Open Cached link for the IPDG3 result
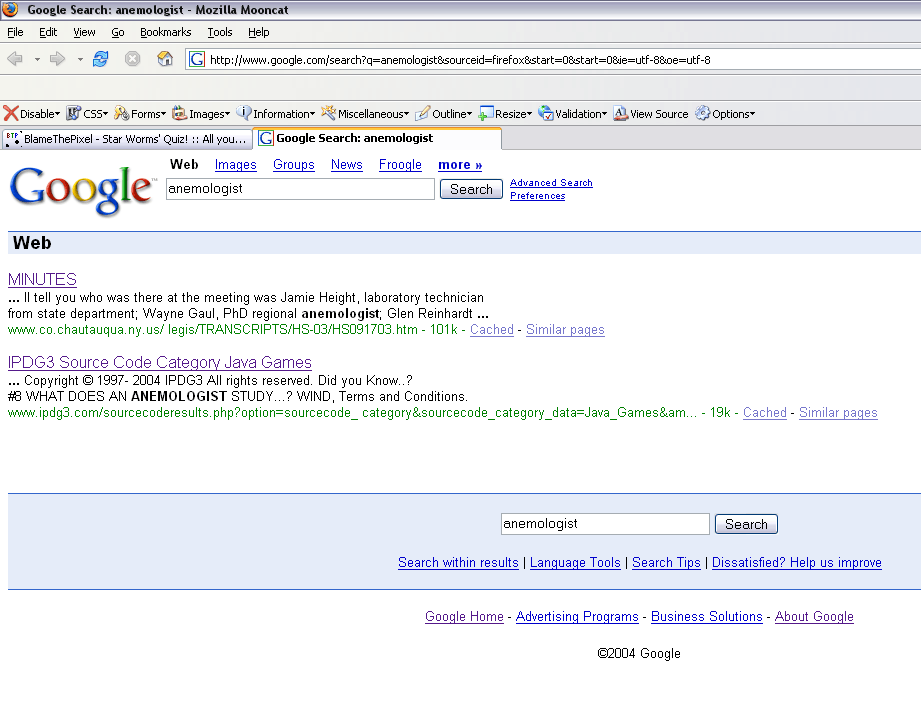921x711 pixels. pos(765,412)
